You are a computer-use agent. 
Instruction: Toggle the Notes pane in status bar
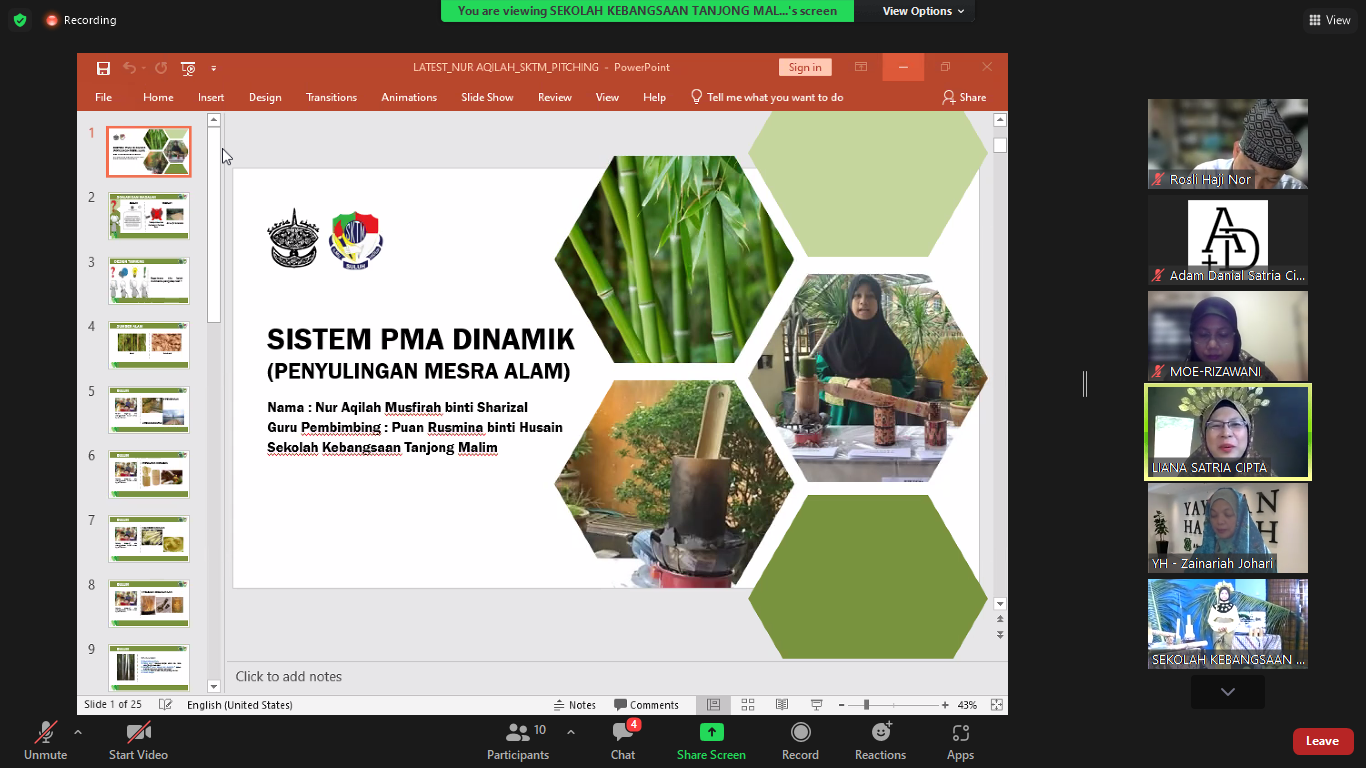[x=575, y=705]
